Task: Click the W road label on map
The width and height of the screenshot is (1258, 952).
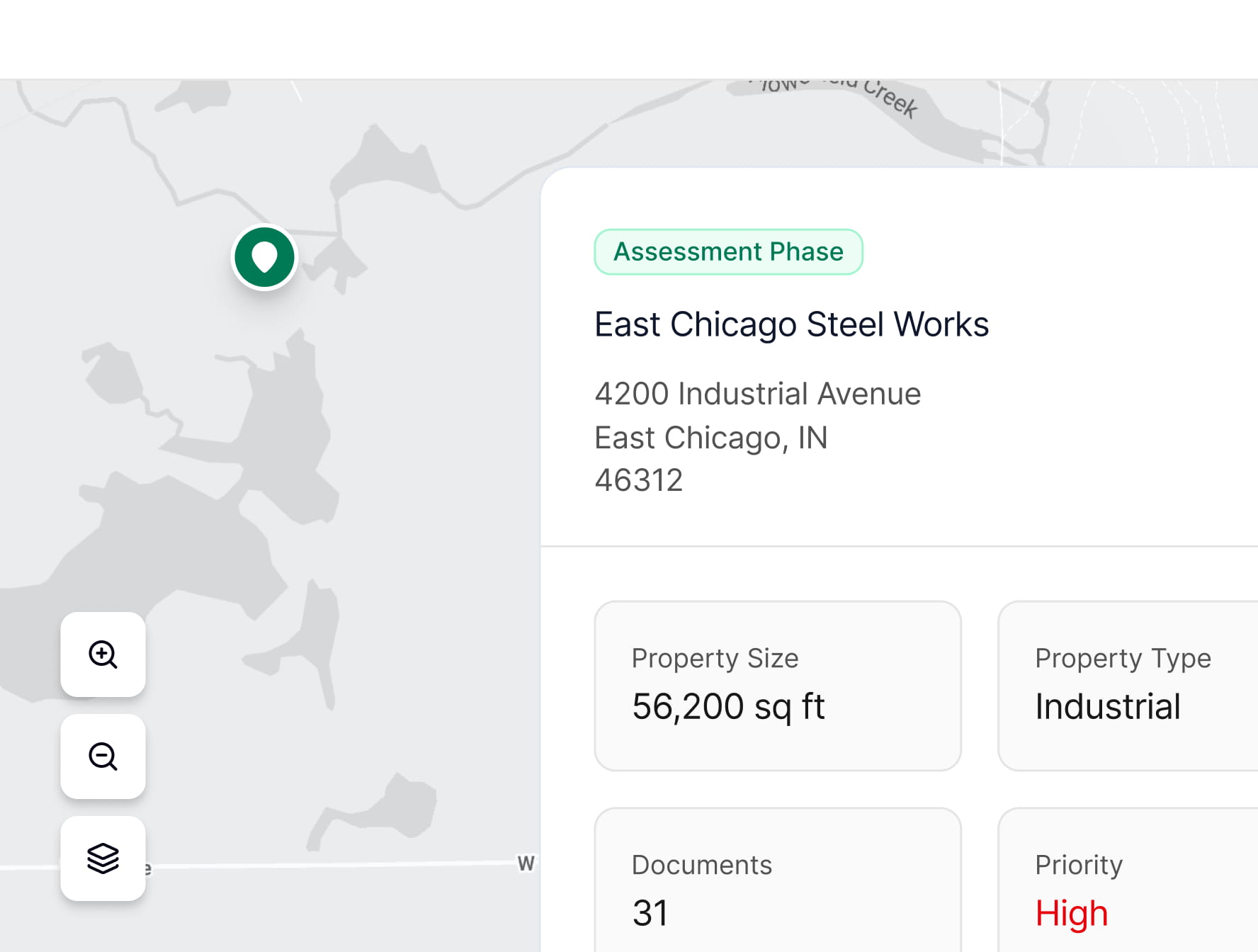Action: [x=526, y=863]
